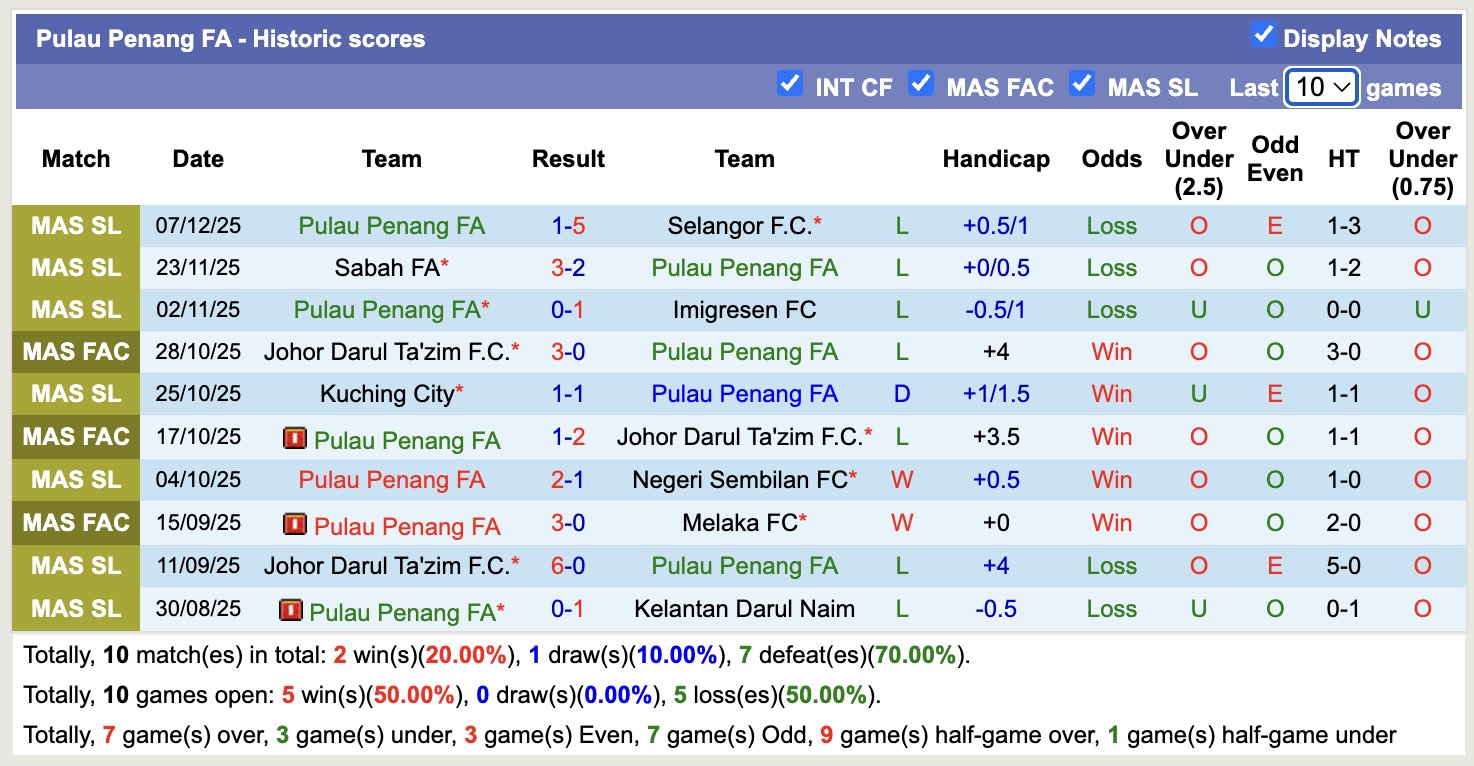This screenshot has width=1474, height=766.
Task: Click the Date column header
Action: coord(197,158)
